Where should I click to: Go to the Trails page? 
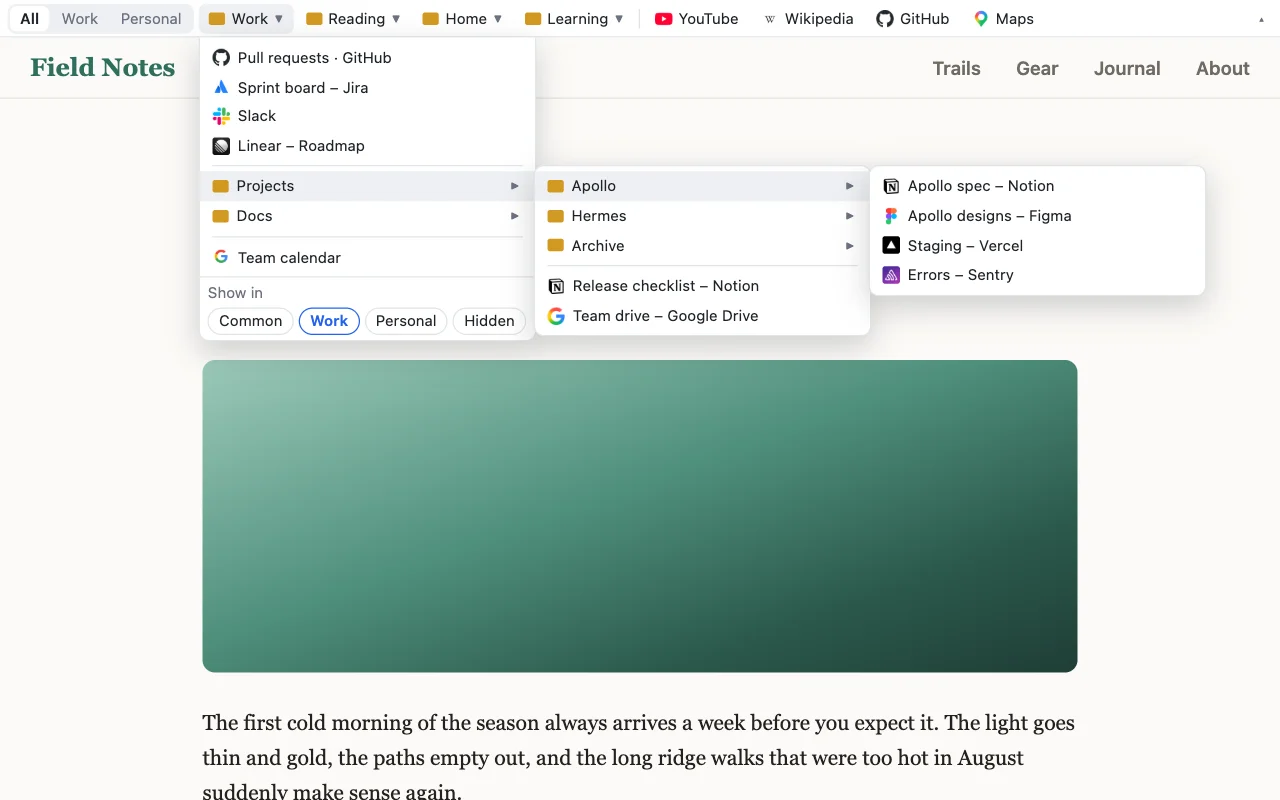coord(956,68)
